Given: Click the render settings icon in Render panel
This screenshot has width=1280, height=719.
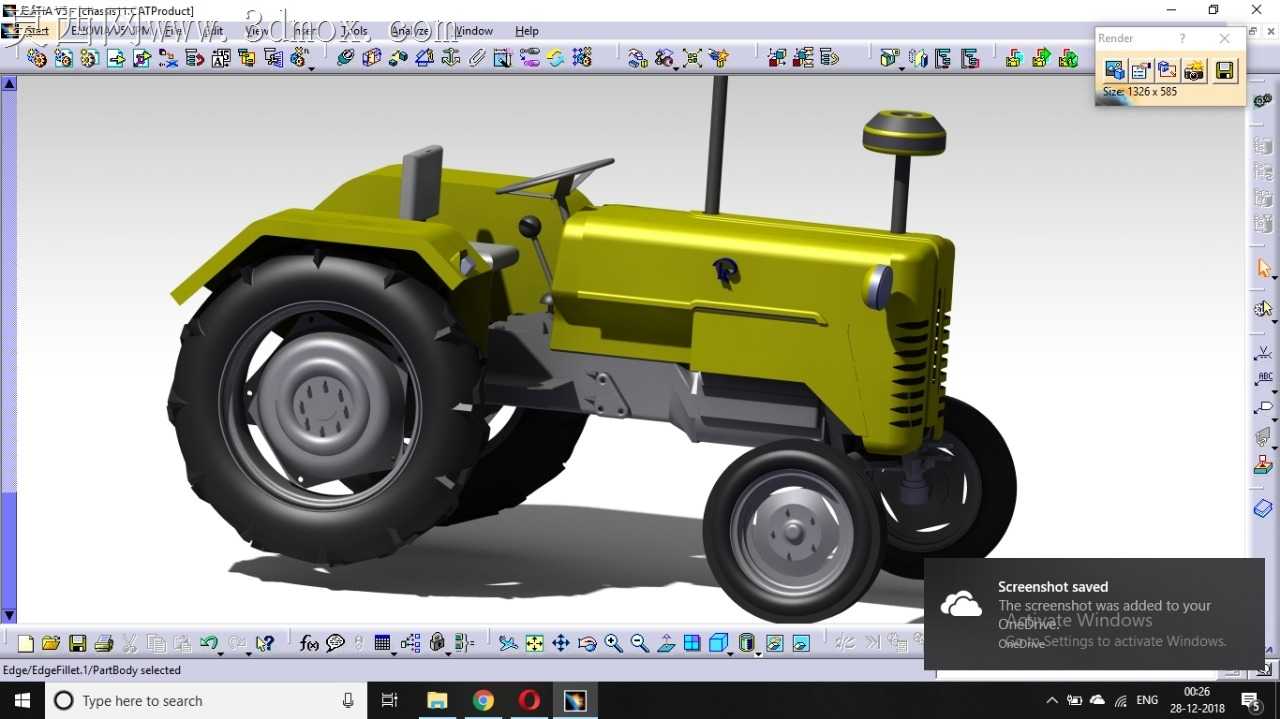Looking at the screenshot, I should pyautogui.click(x=1141, y=70).
